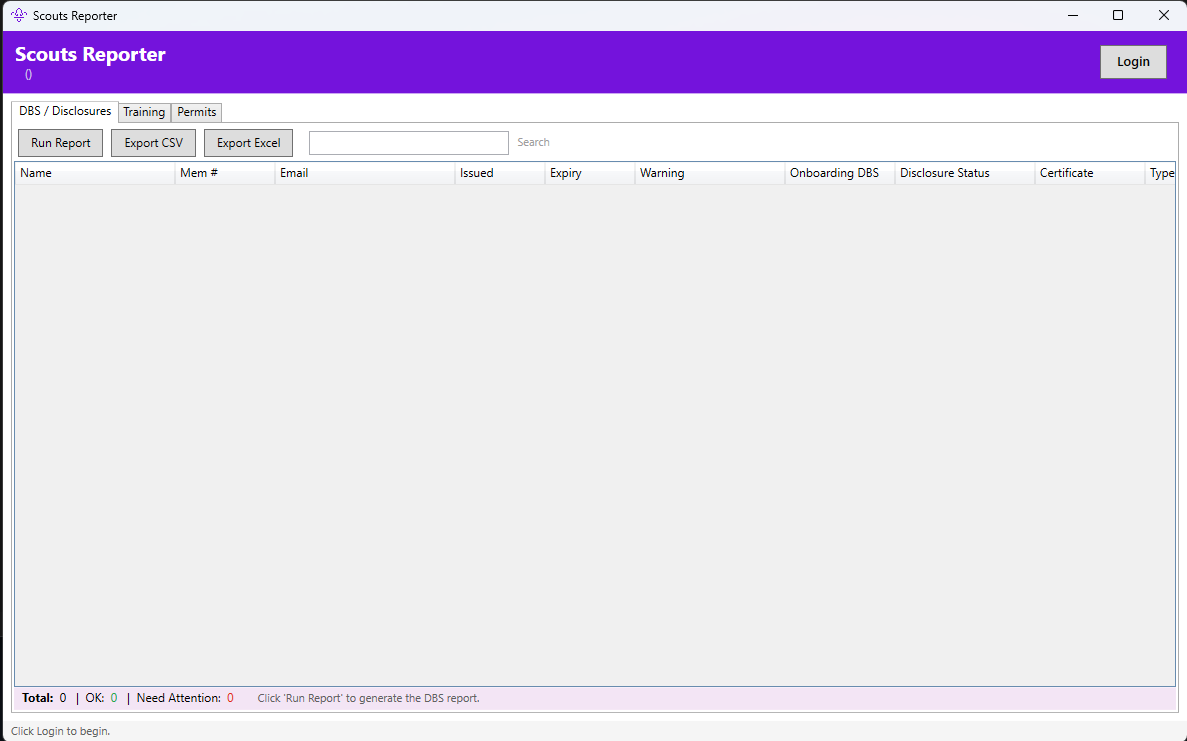The height and width of the screenshot is (741, 1187).
Task: Run the DBS report
Action: [61, 143]
